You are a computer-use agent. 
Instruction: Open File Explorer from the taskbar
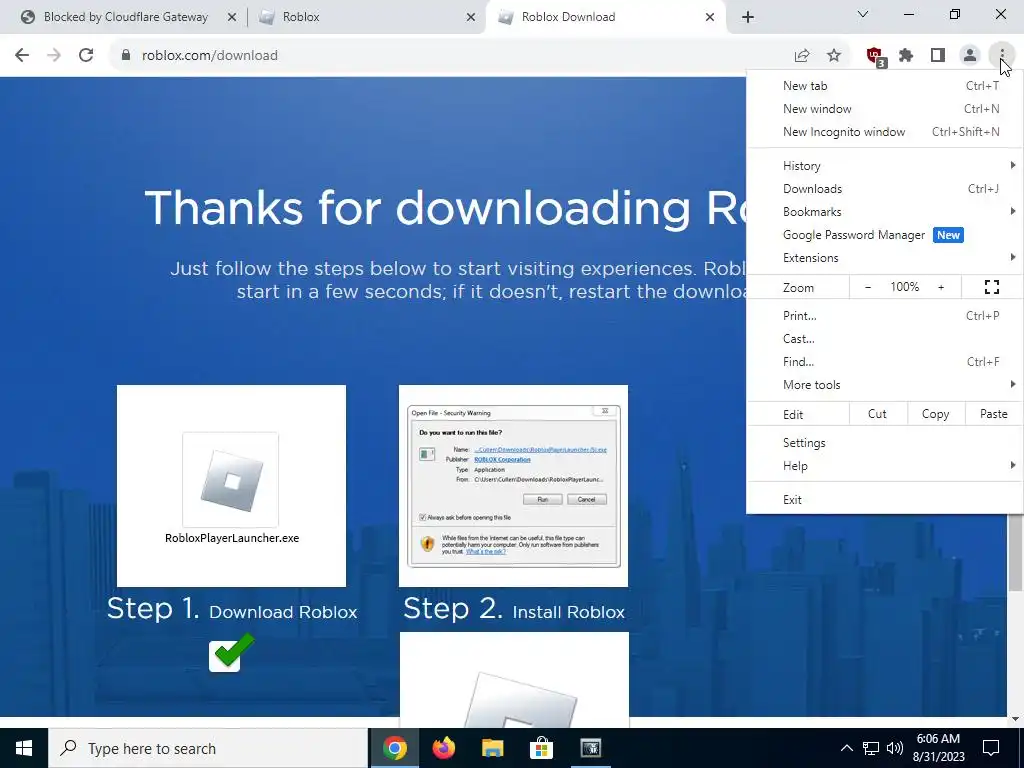492,748
